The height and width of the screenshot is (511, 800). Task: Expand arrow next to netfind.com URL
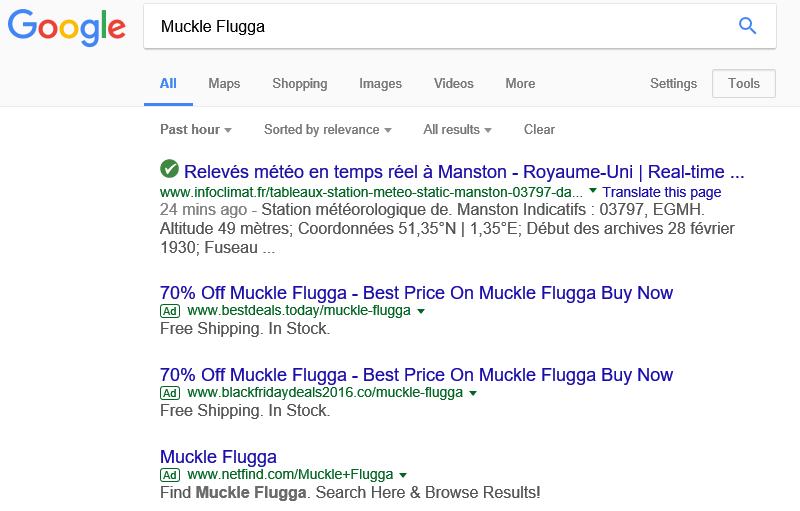pyautogui.click(x=403, y=475)
